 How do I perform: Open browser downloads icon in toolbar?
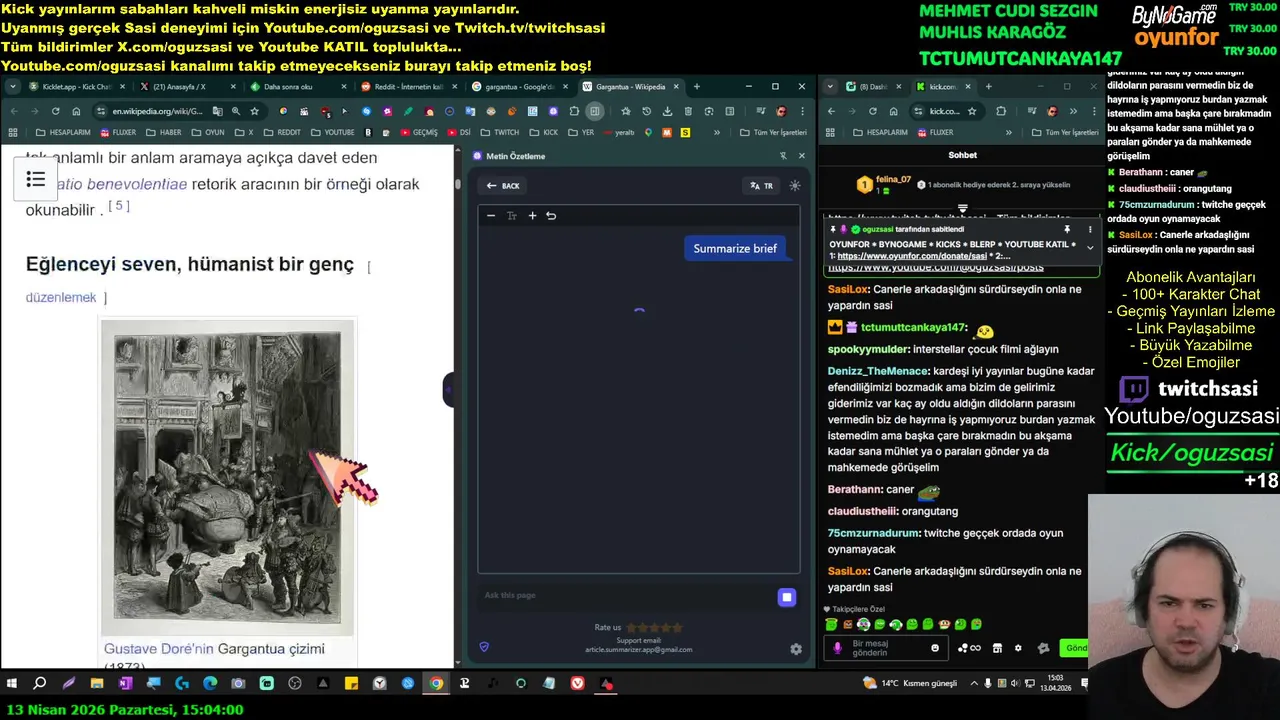[666, 111]
